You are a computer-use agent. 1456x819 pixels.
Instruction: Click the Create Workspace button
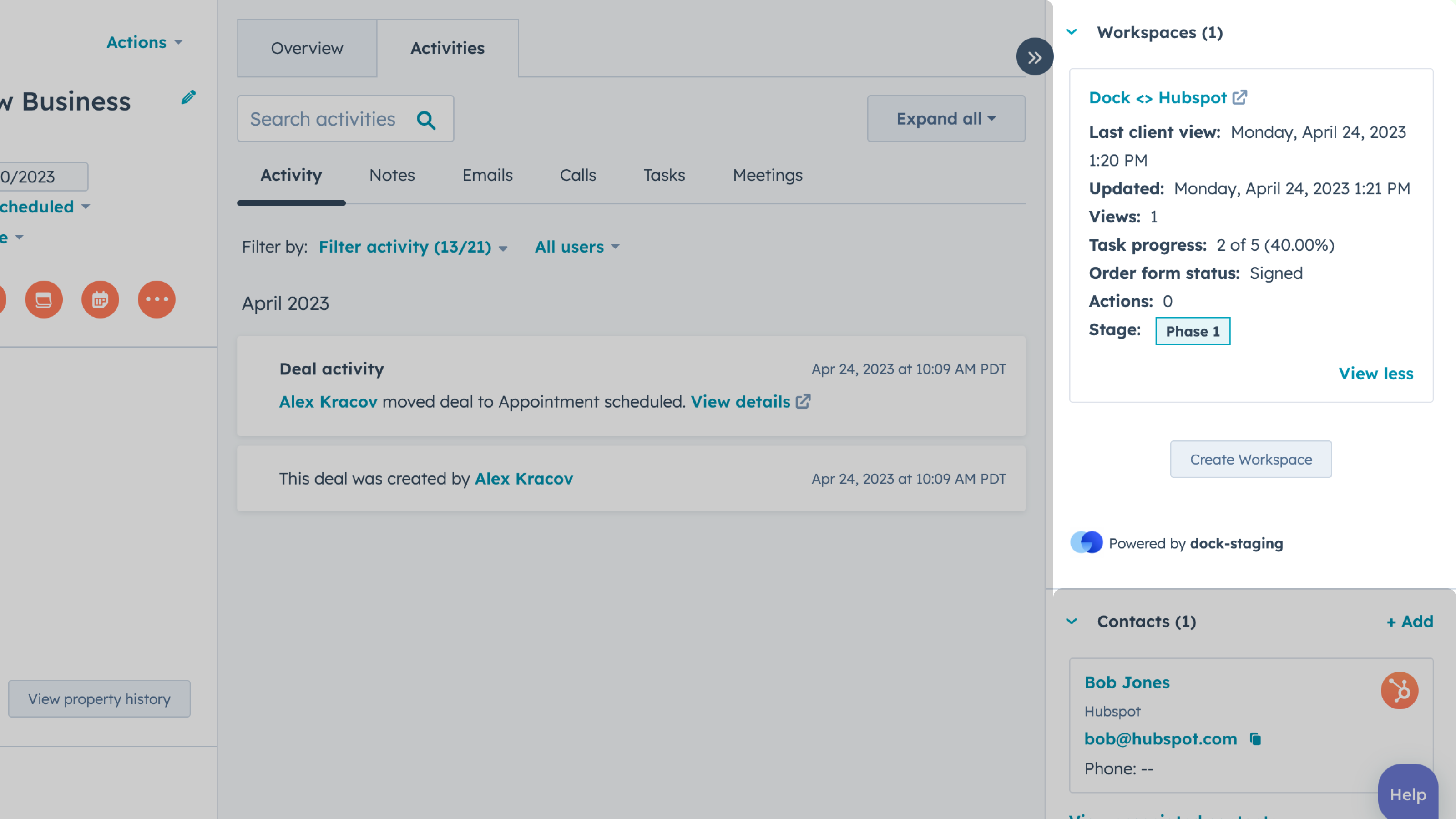point(1250,459)
